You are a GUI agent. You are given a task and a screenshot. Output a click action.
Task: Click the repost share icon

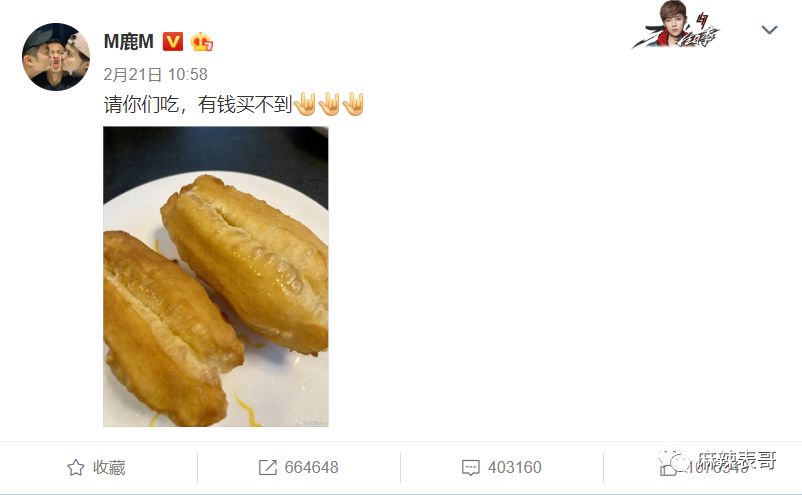[x=268, y=467]
